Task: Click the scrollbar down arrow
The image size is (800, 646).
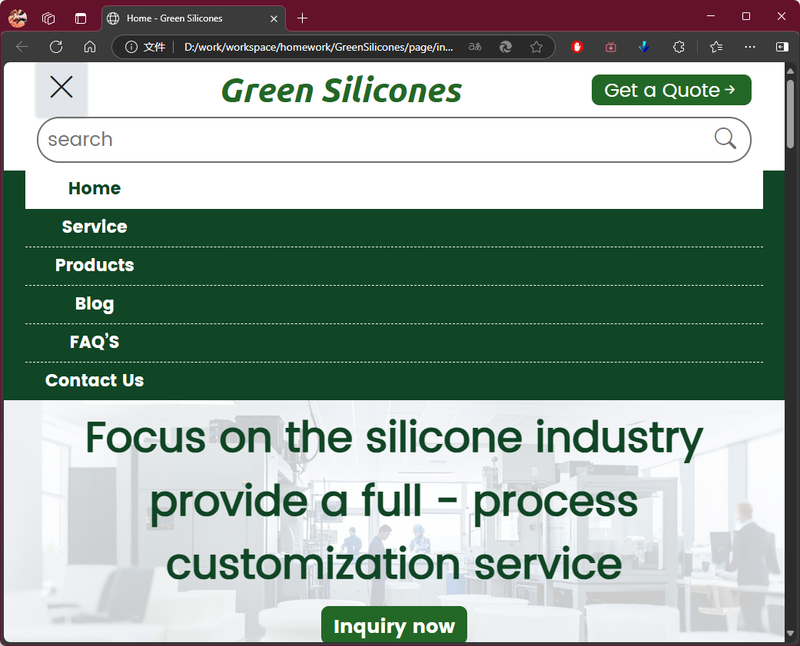Action: click(x=790, y=633)
